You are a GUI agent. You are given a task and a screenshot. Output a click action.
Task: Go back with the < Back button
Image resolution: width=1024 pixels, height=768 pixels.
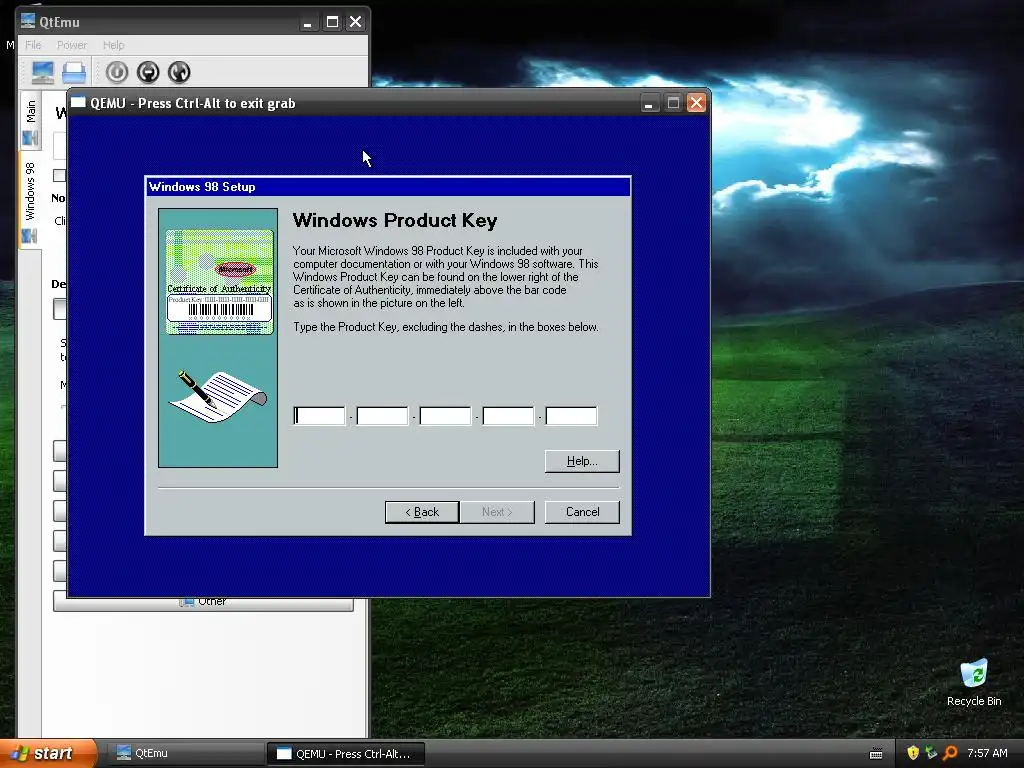tap(422, 512)
